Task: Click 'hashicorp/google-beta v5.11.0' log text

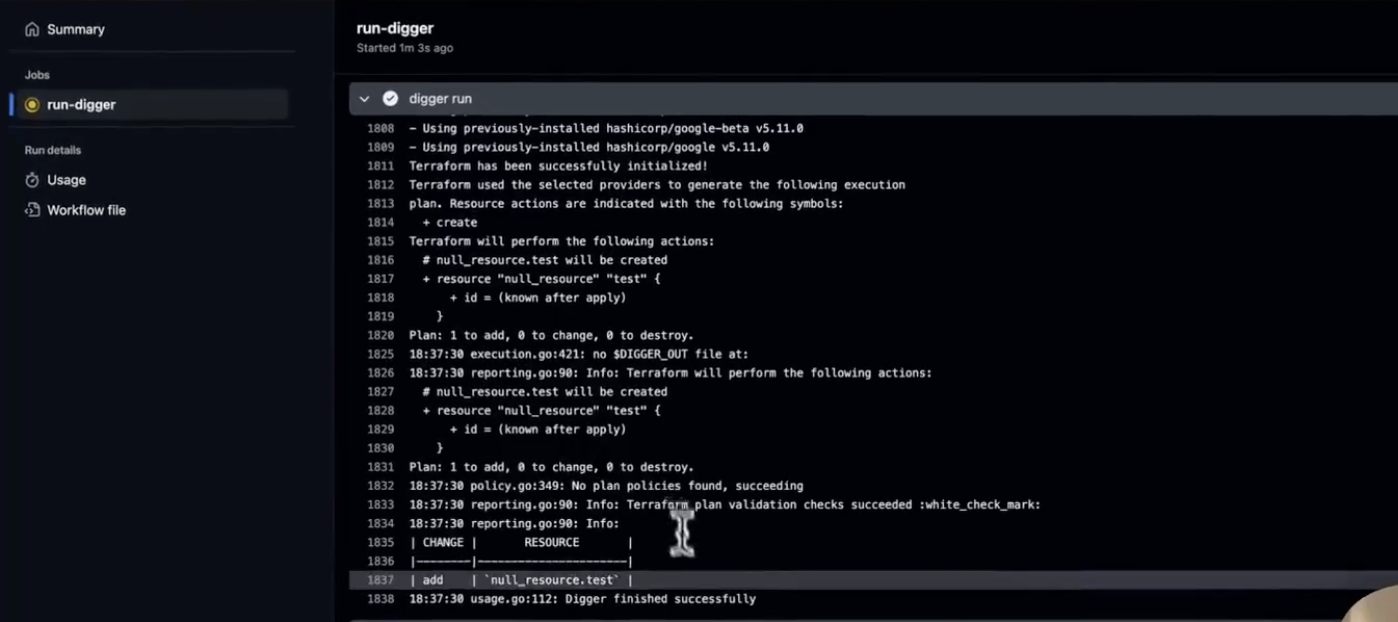Action: 705,128
